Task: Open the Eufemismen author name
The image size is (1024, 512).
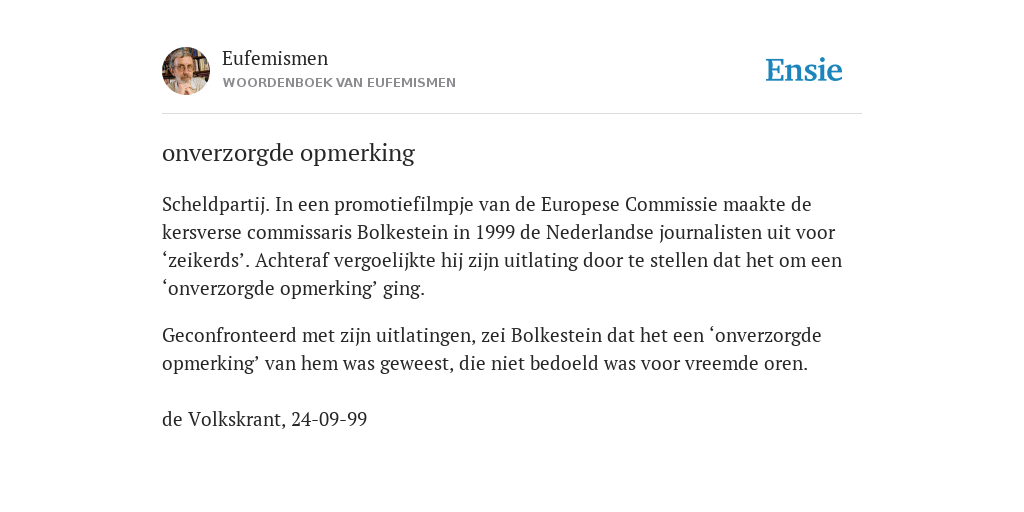Action: coord(275,59)
